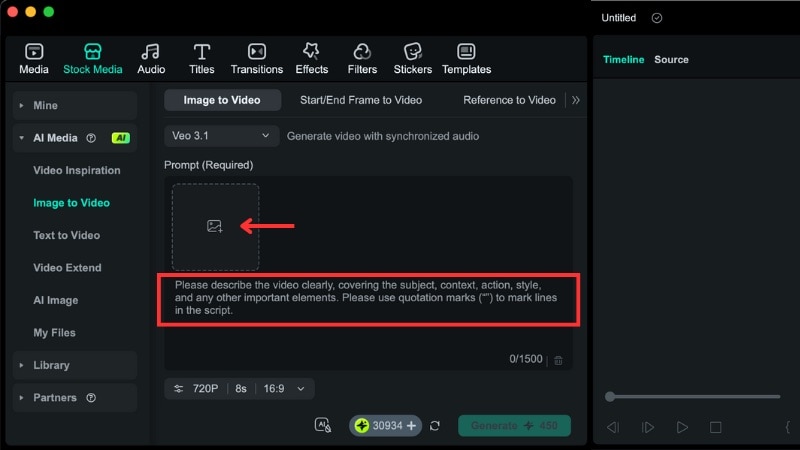Open AI Image in sidebar

(56, 300)
